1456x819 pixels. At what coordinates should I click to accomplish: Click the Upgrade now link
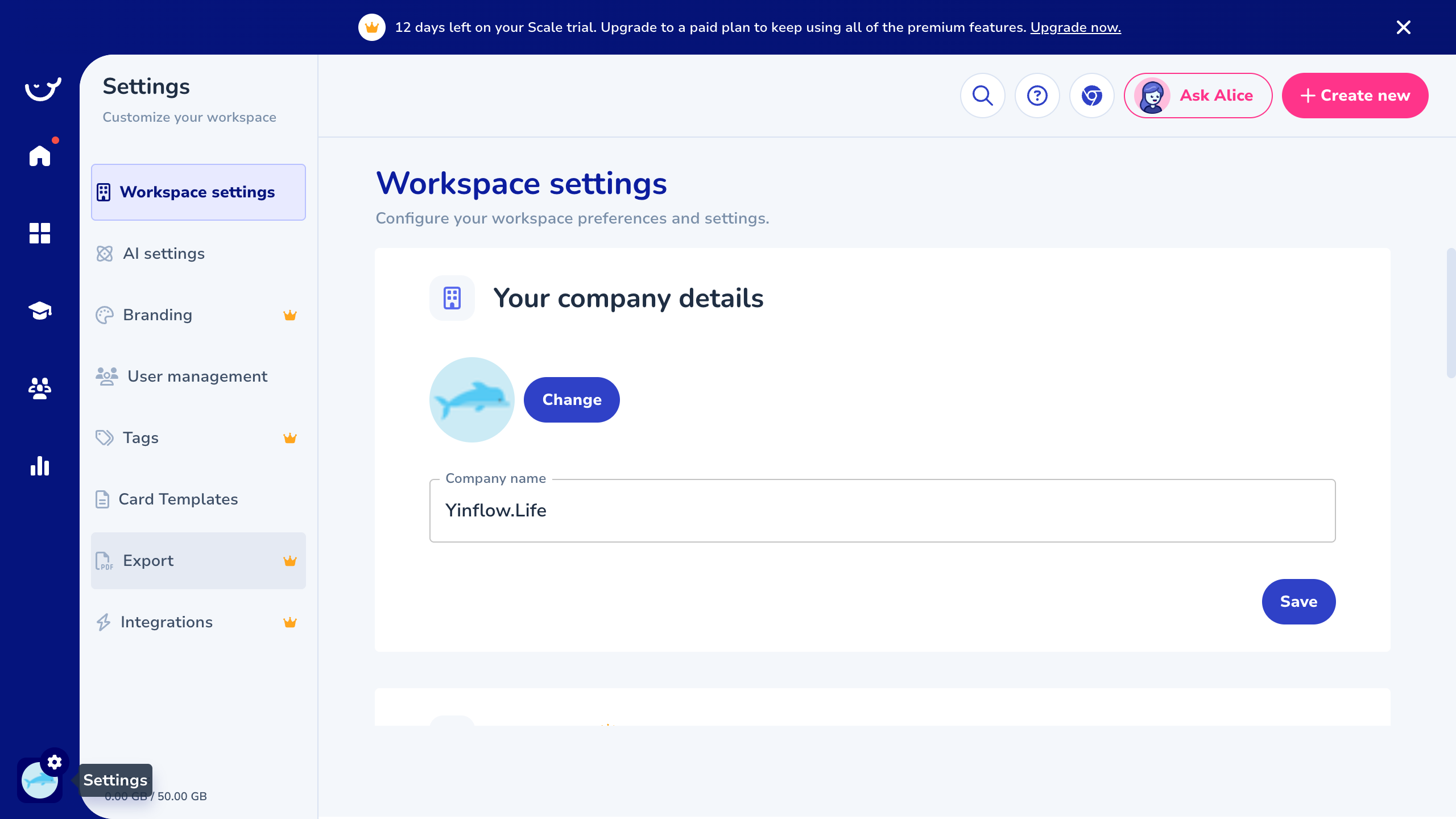tap(1075, 27)
